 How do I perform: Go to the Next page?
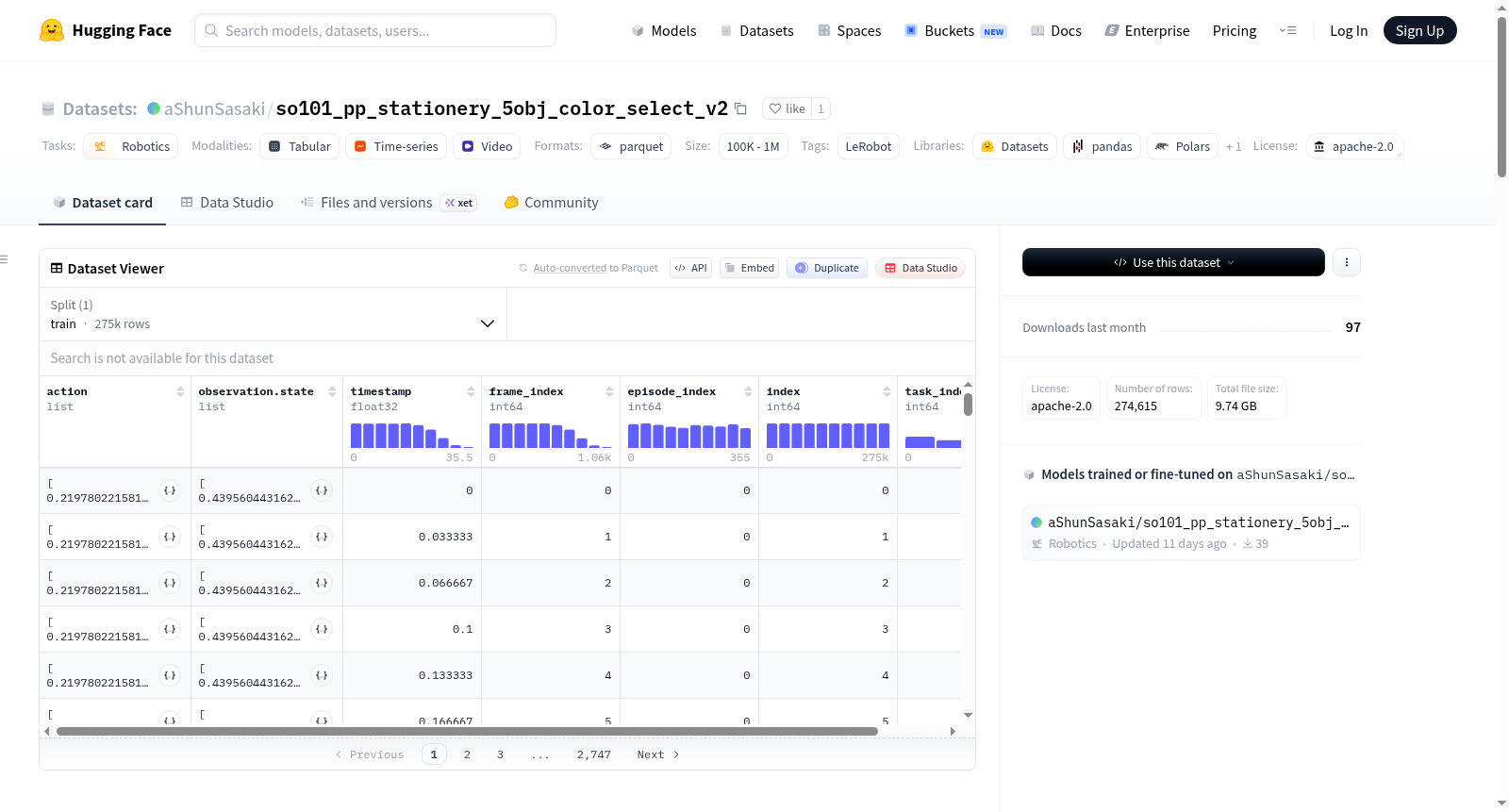point(658,754)
